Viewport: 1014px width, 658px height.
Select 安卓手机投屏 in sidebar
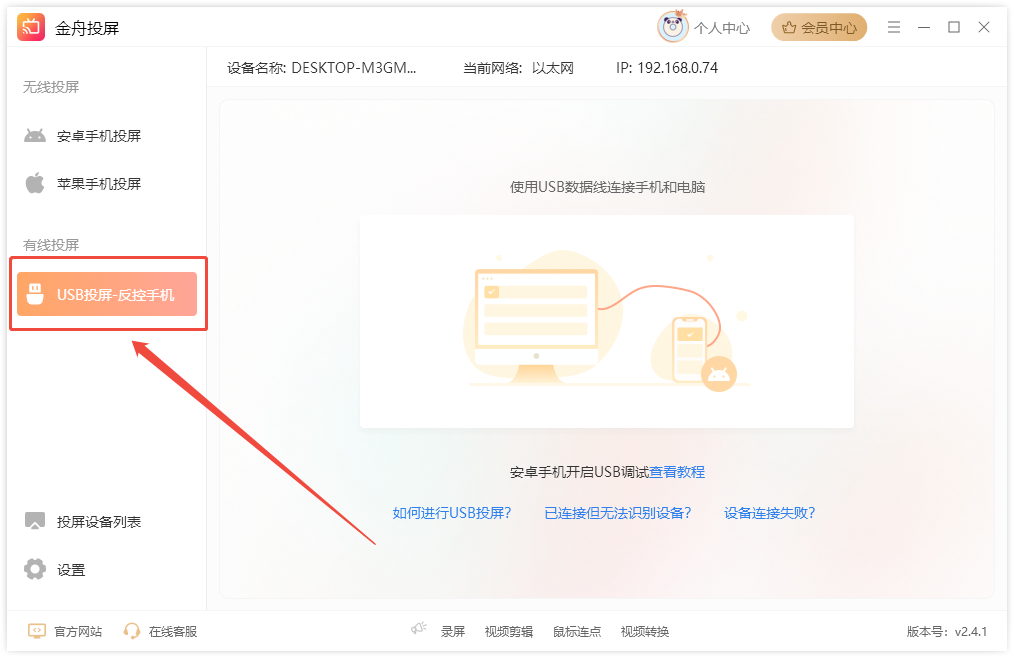coord(99,136)
